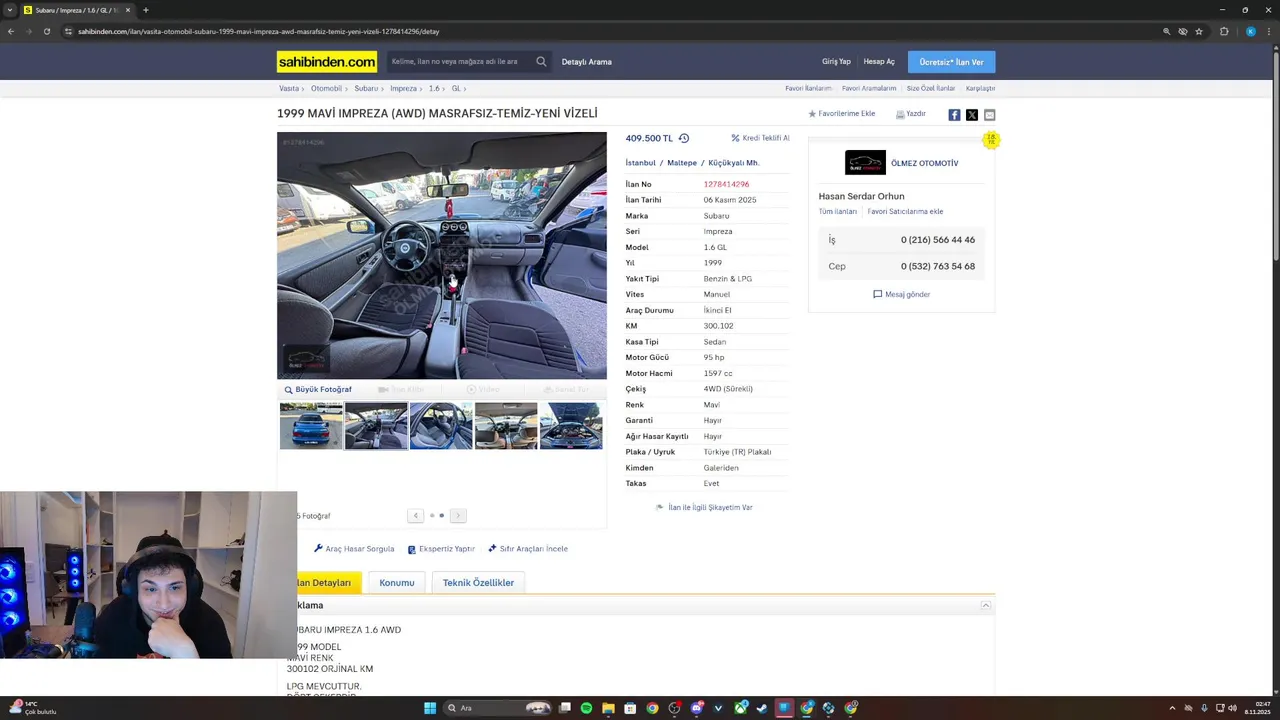Open the browser profile avatar
This screenshot has height=720, width=1280.
[1250, 31]
